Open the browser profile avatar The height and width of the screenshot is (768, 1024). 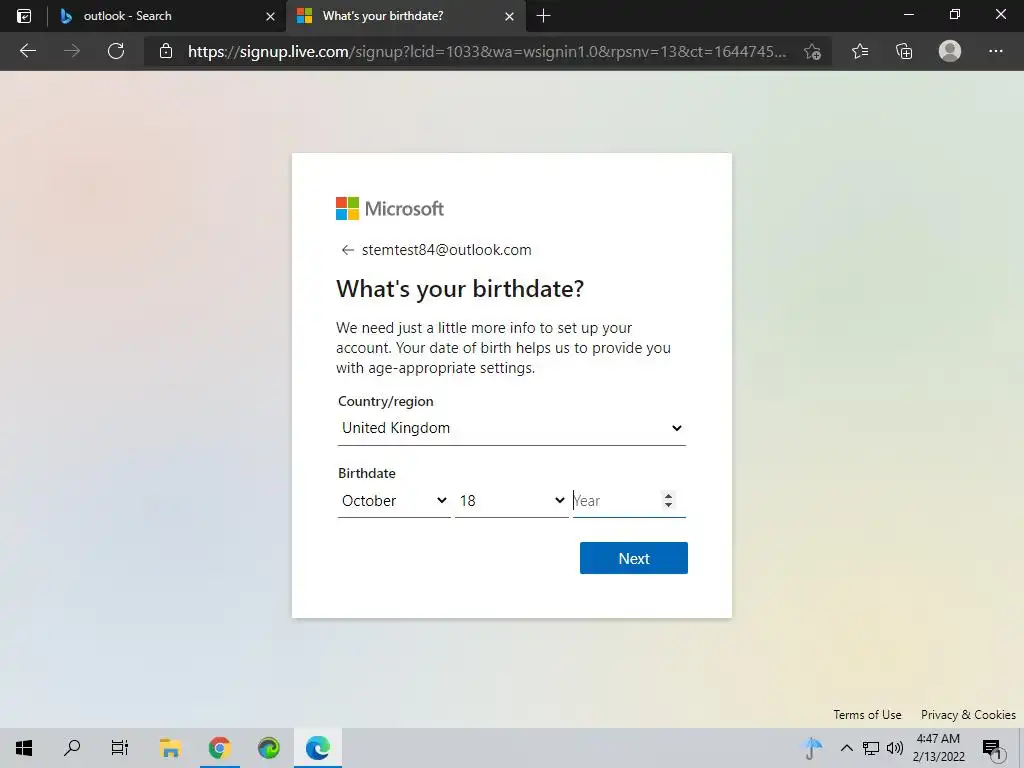pyautogui.click(x=950, y=51)
